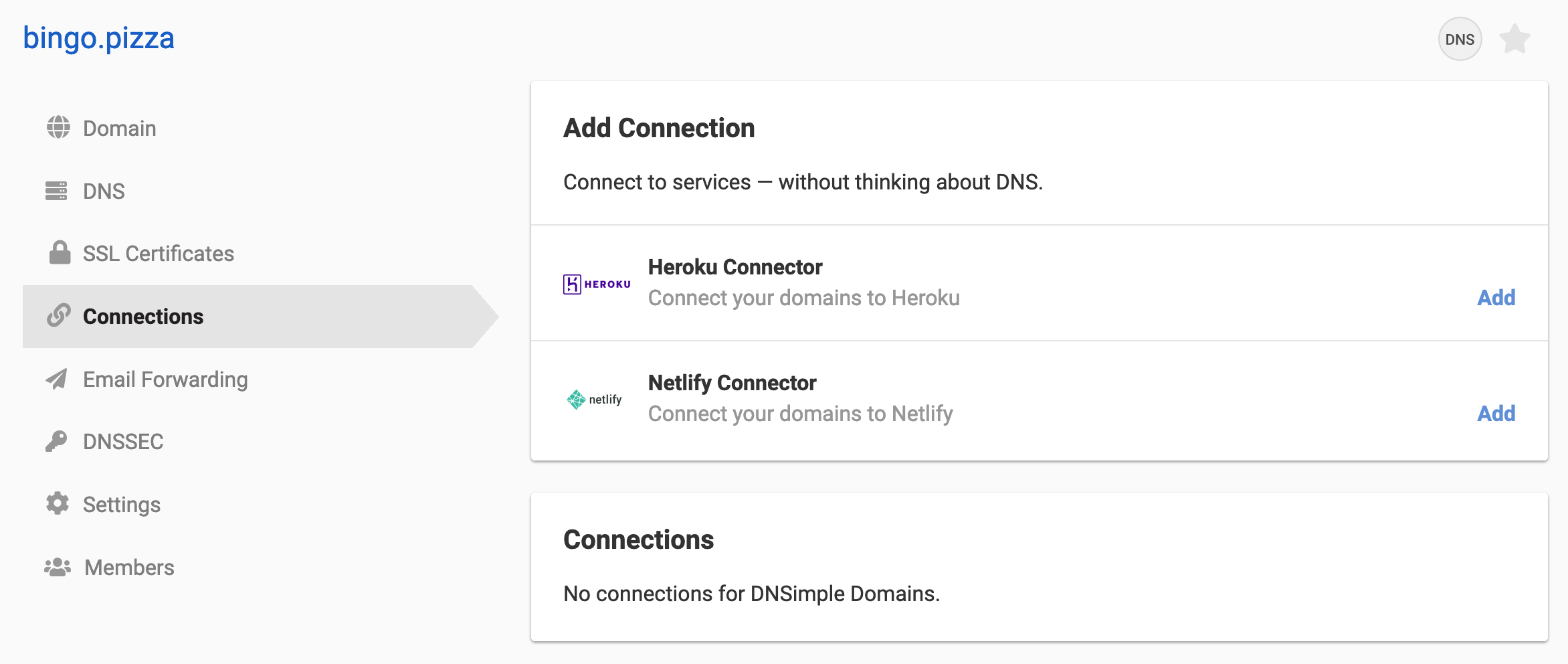
Task: Click the paper plane Email Forwarding icon
Action: (x=57, y=379)
